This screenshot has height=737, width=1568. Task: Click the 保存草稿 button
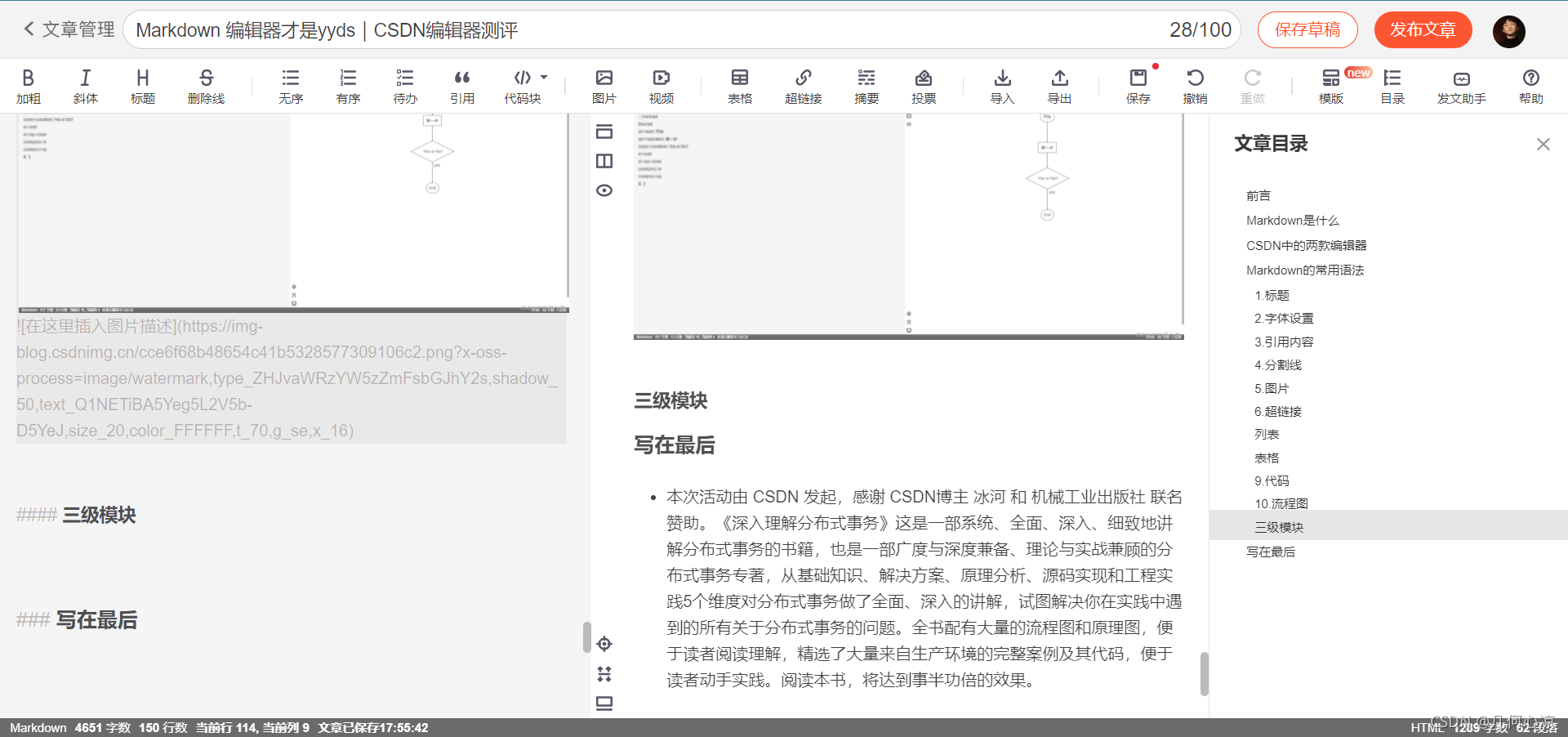1307,30
